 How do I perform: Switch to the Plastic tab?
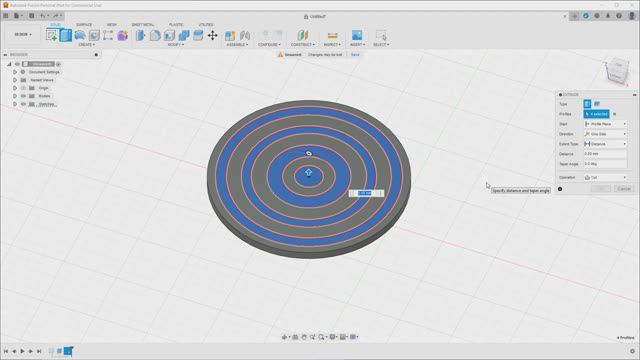click(176, 25)
